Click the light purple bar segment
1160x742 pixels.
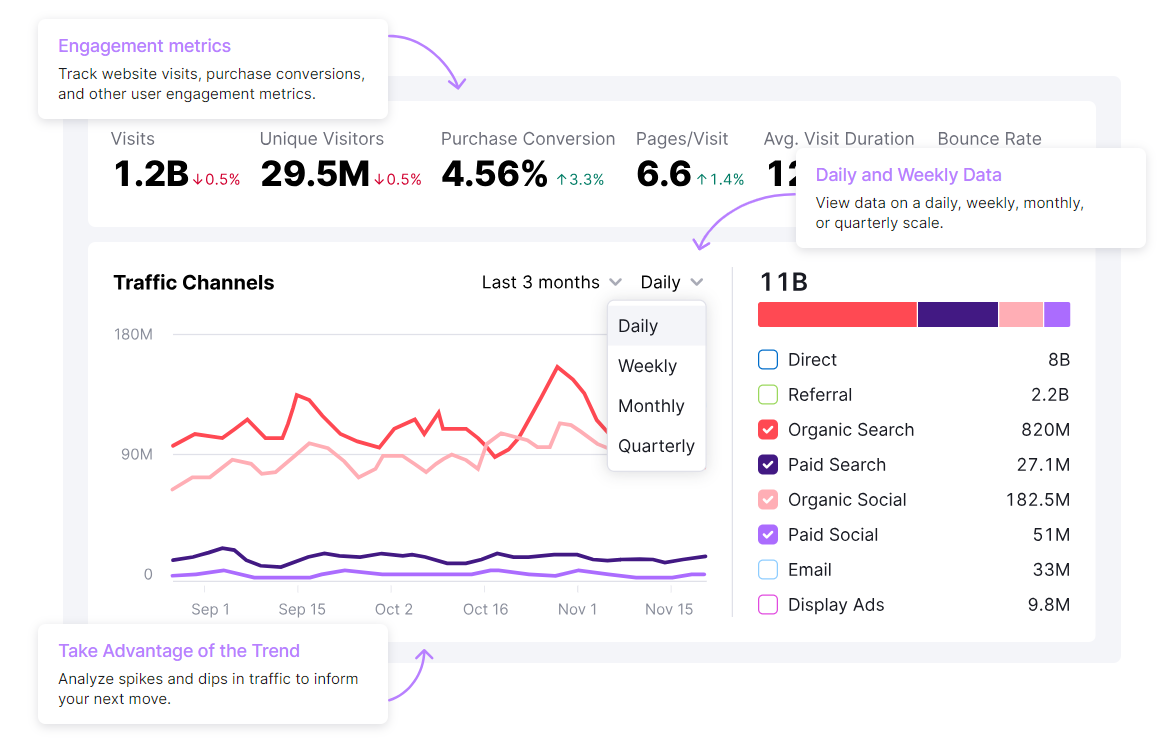[x=1057, y=314]
